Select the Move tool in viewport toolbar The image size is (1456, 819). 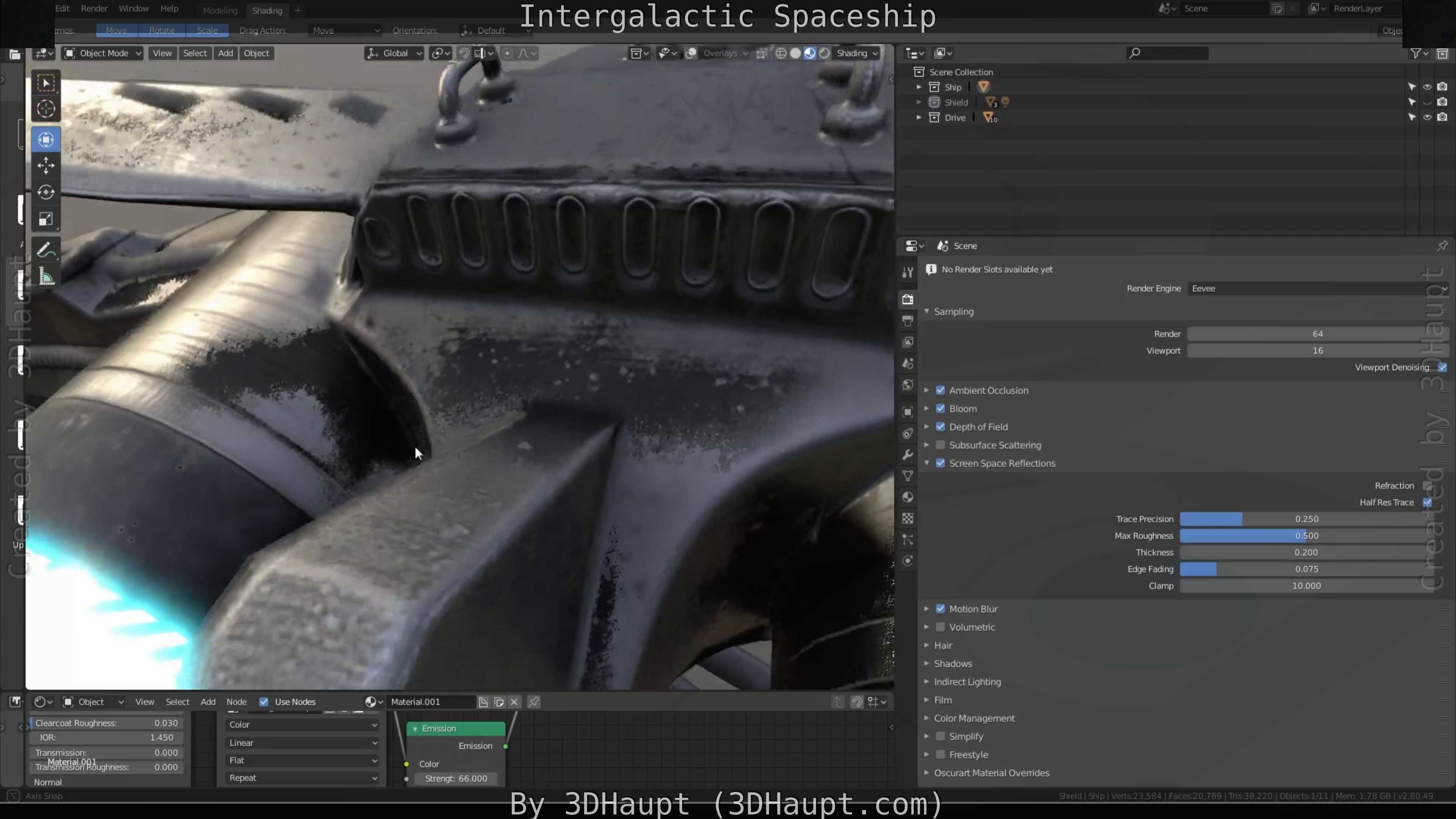pyautogui.click(x=46, y=166)
